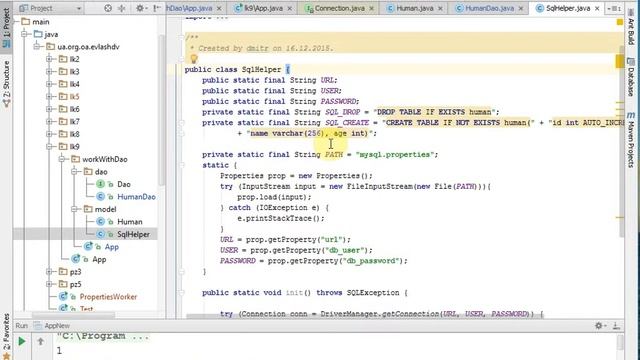Viewport: 640px width, 360px height.
Task: Open the Project panel gear settings
Action: click(x=140, y=8)
